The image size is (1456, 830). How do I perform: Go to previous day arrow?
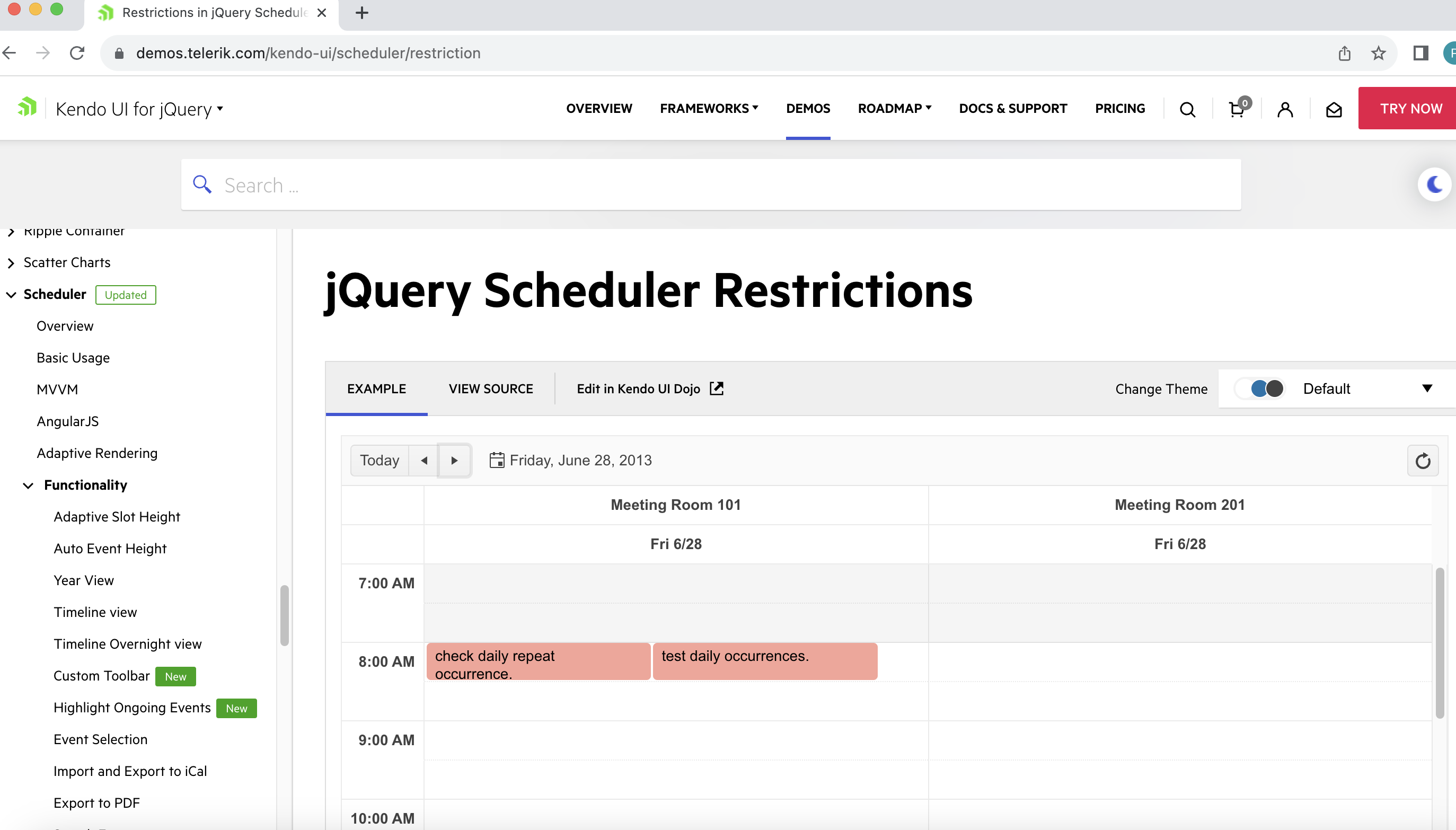[x=424, y=461]
